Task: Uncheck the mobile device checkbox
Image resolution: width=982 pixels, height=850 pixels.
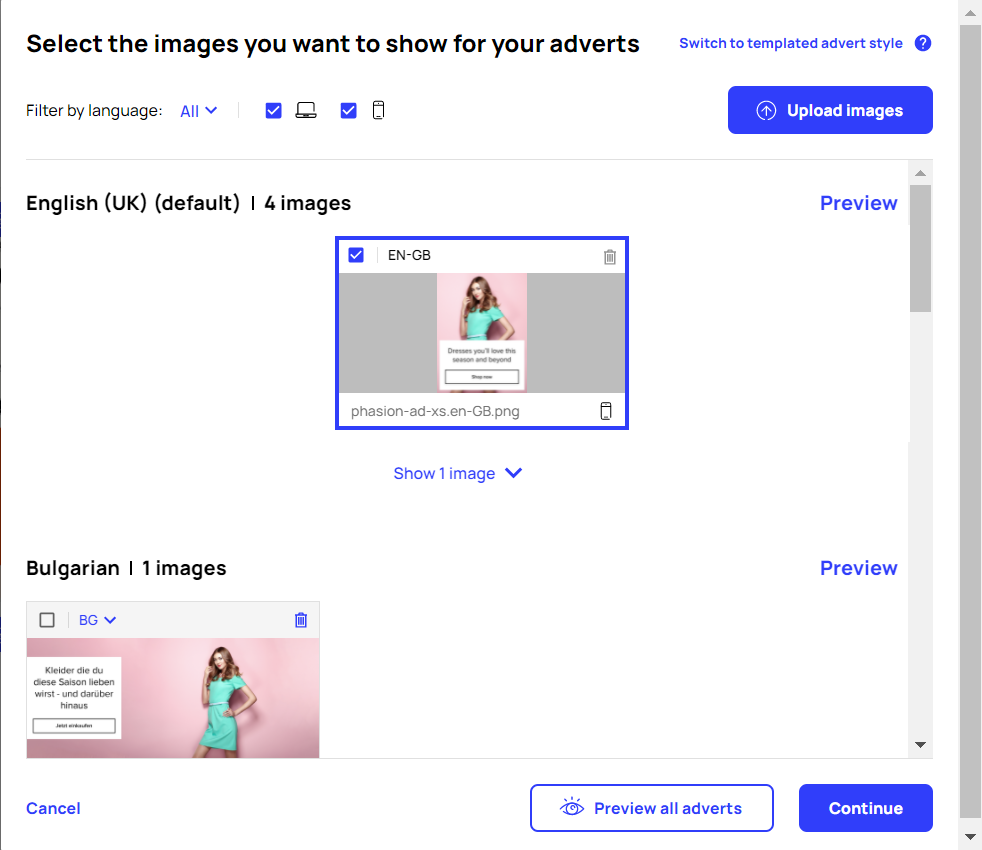Action: (348, 110)
